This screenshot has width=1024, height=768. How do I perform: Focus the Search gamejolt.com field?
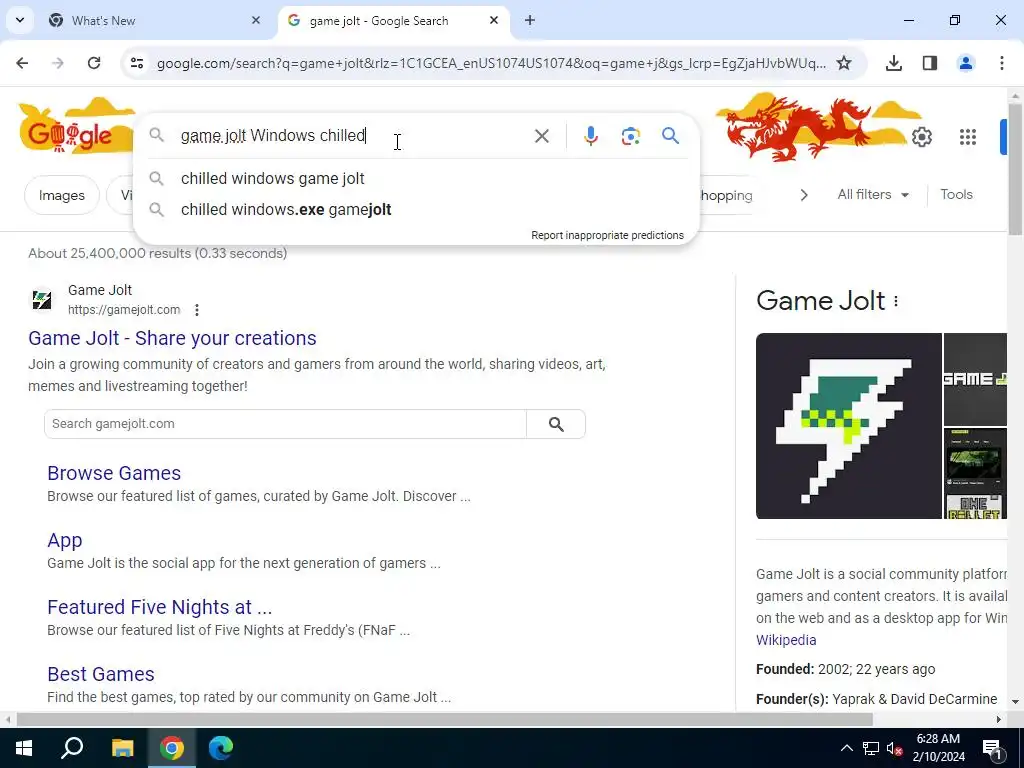[285, 424]
